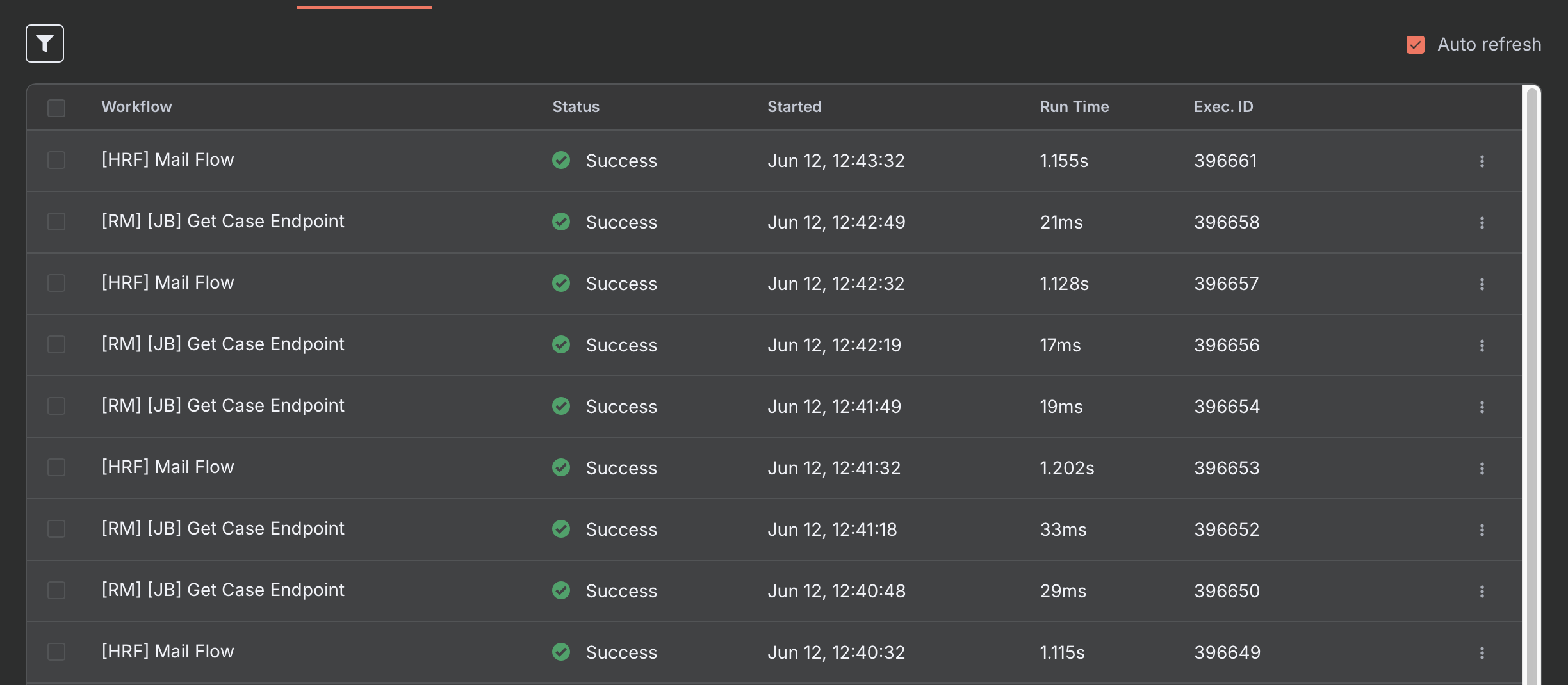This screenshot has width=1568, height=685.
Task: Disable the Auto refresh checkbox
Action: tap(1415, 45)
